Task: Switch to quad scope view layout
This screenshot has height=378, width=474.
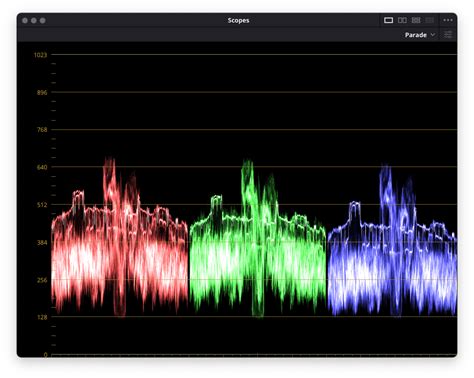Action: pos(416,20)
